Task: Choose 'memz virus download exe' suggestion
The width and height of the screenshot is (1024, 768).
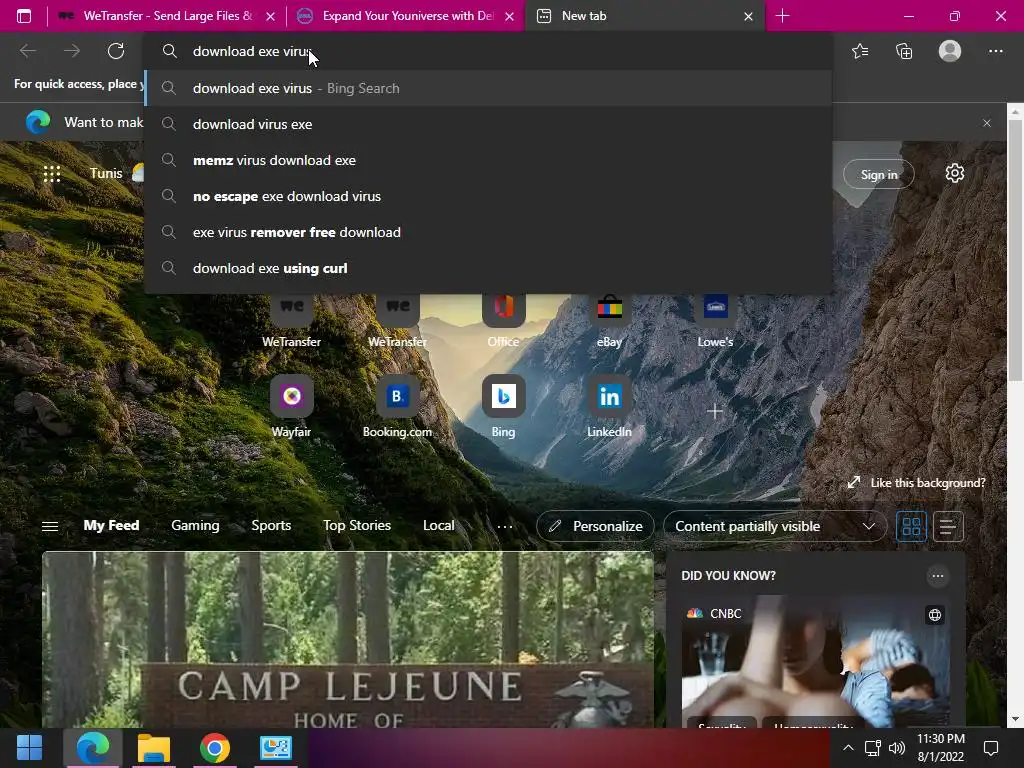Action: (488, 160)
